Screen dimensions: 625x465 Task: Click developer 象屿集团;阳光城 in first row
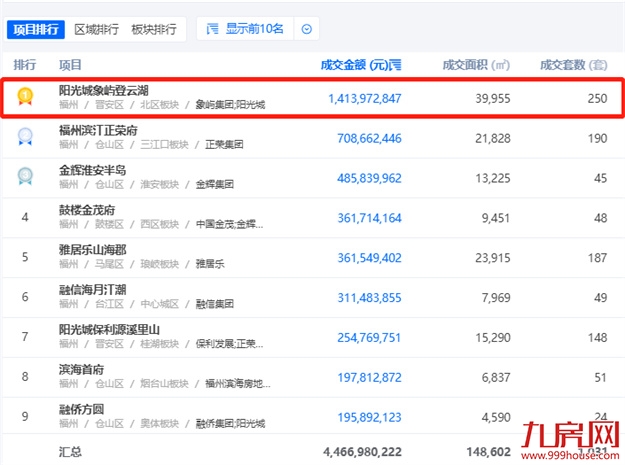point(230,105)
